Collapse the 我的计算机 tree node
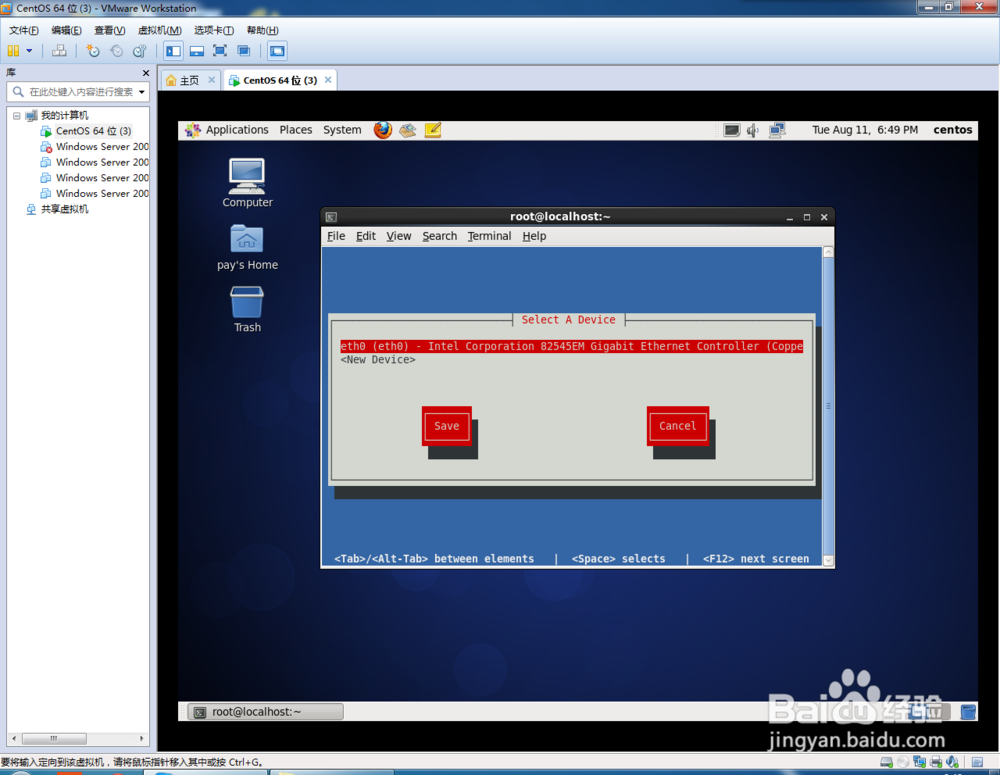The width and height of the screenshot is (1000, 775). (17, 115)
